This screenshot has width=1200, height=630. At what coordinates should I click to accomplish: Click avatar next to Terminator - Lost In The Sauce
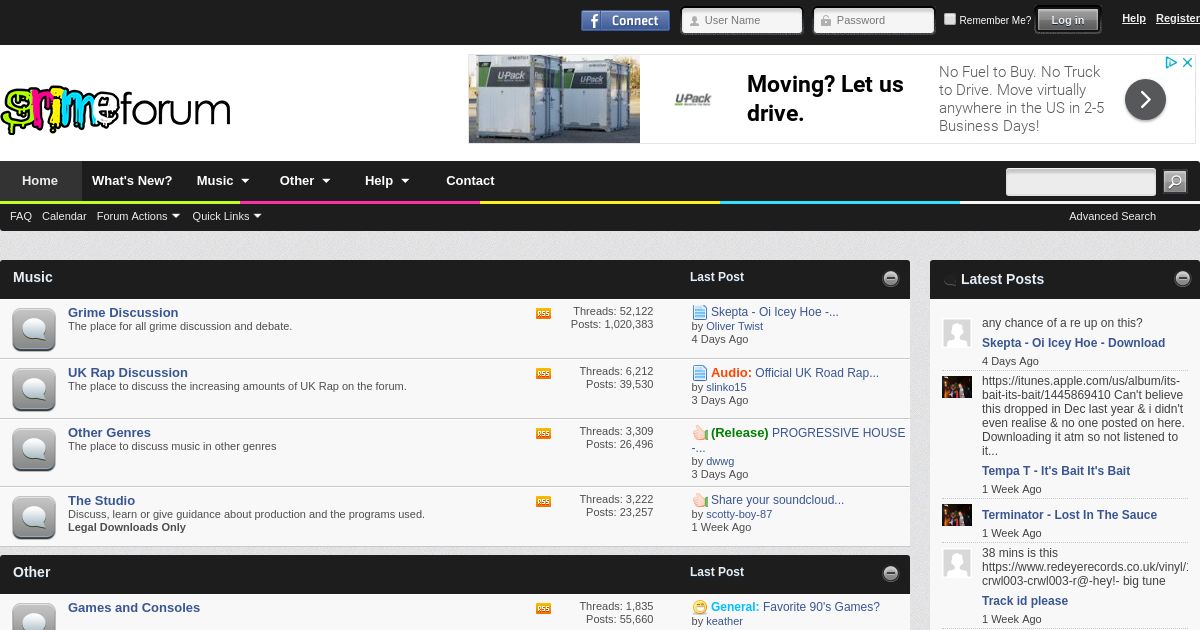tap(957, 515)
